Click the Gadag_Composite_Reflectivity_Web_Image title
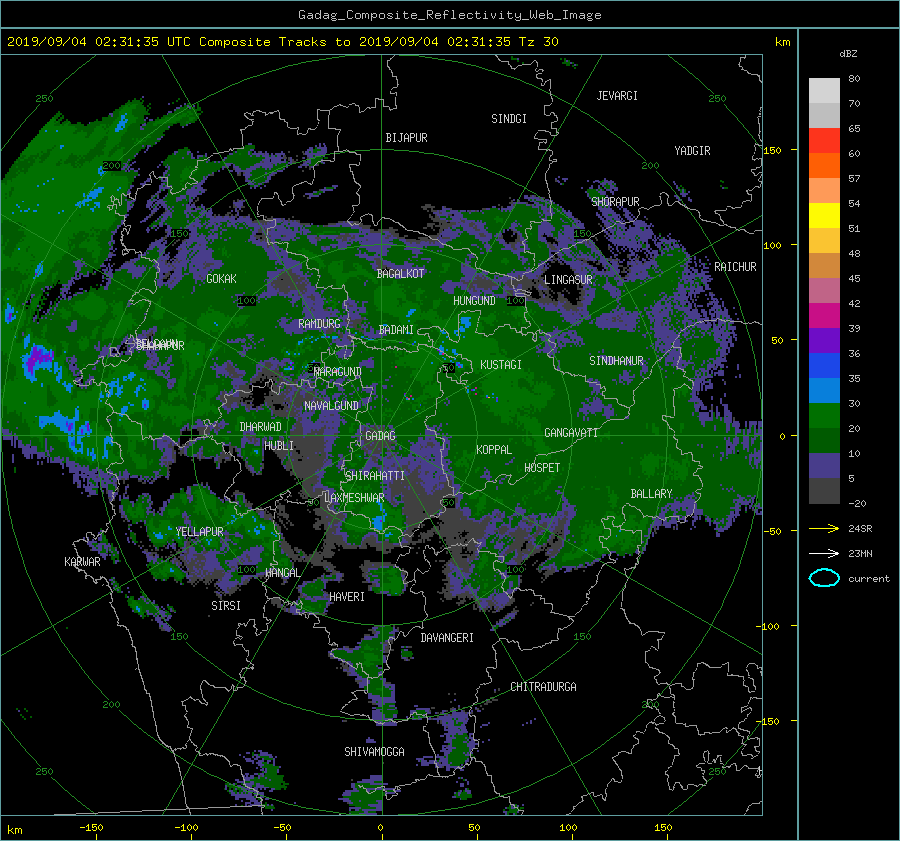 click(x=449, y=15)
